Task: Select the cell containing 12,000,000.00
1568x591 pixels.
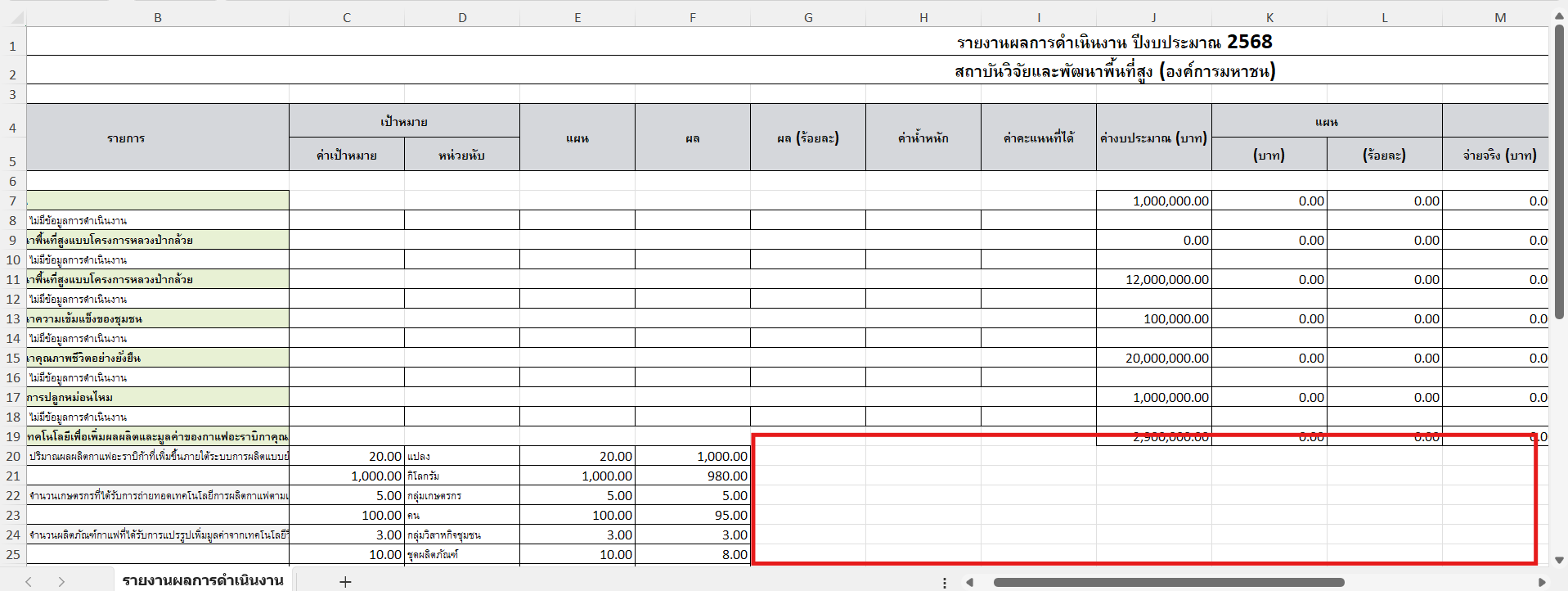Action: (1153, 279)
